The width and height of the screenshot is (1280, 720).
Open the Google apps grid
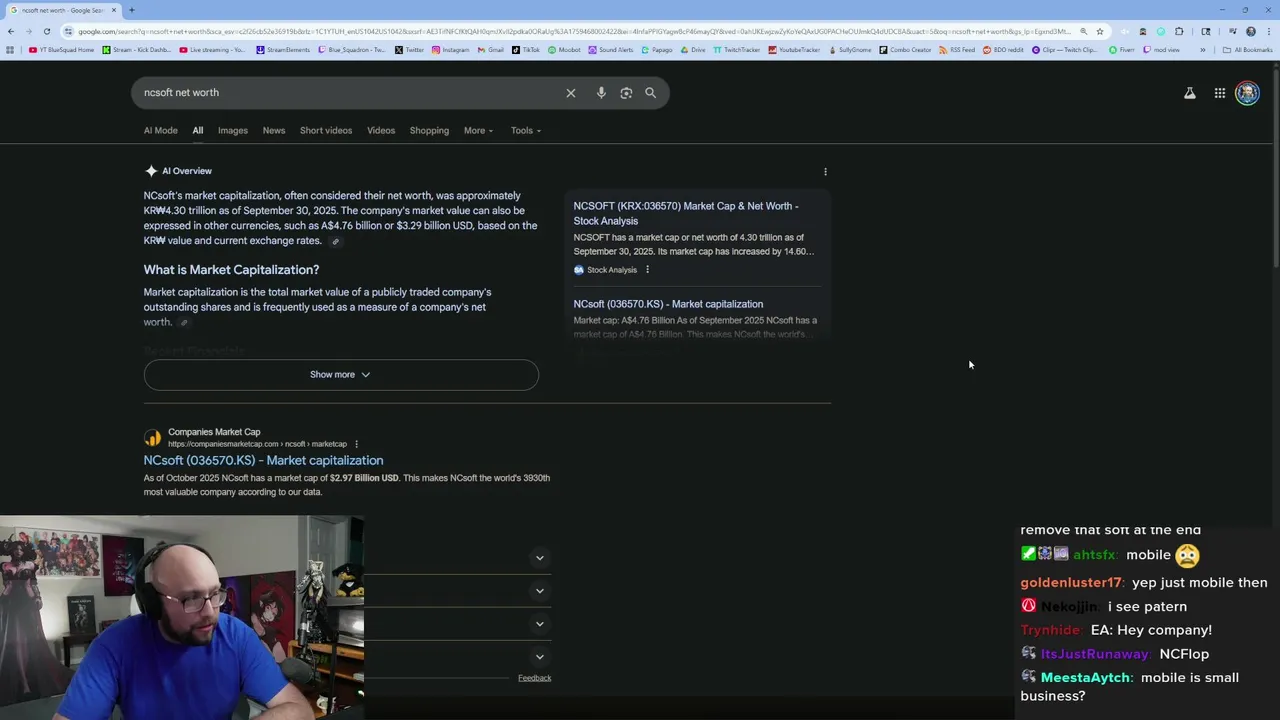[x=1220, y=93]
